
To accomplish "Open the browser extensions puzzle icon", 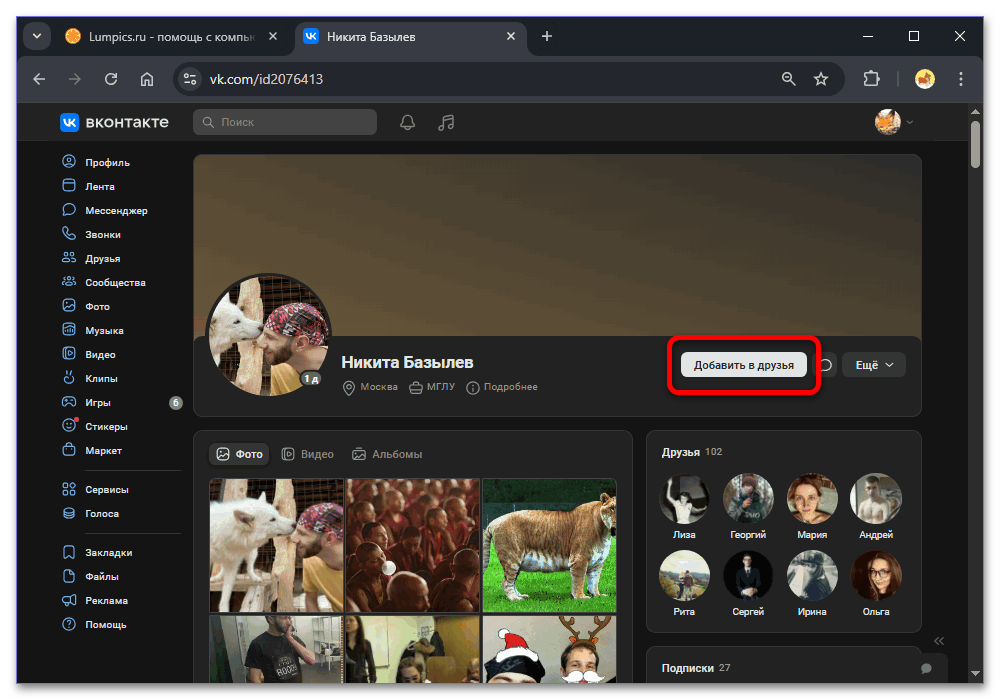I will (871, 79).
